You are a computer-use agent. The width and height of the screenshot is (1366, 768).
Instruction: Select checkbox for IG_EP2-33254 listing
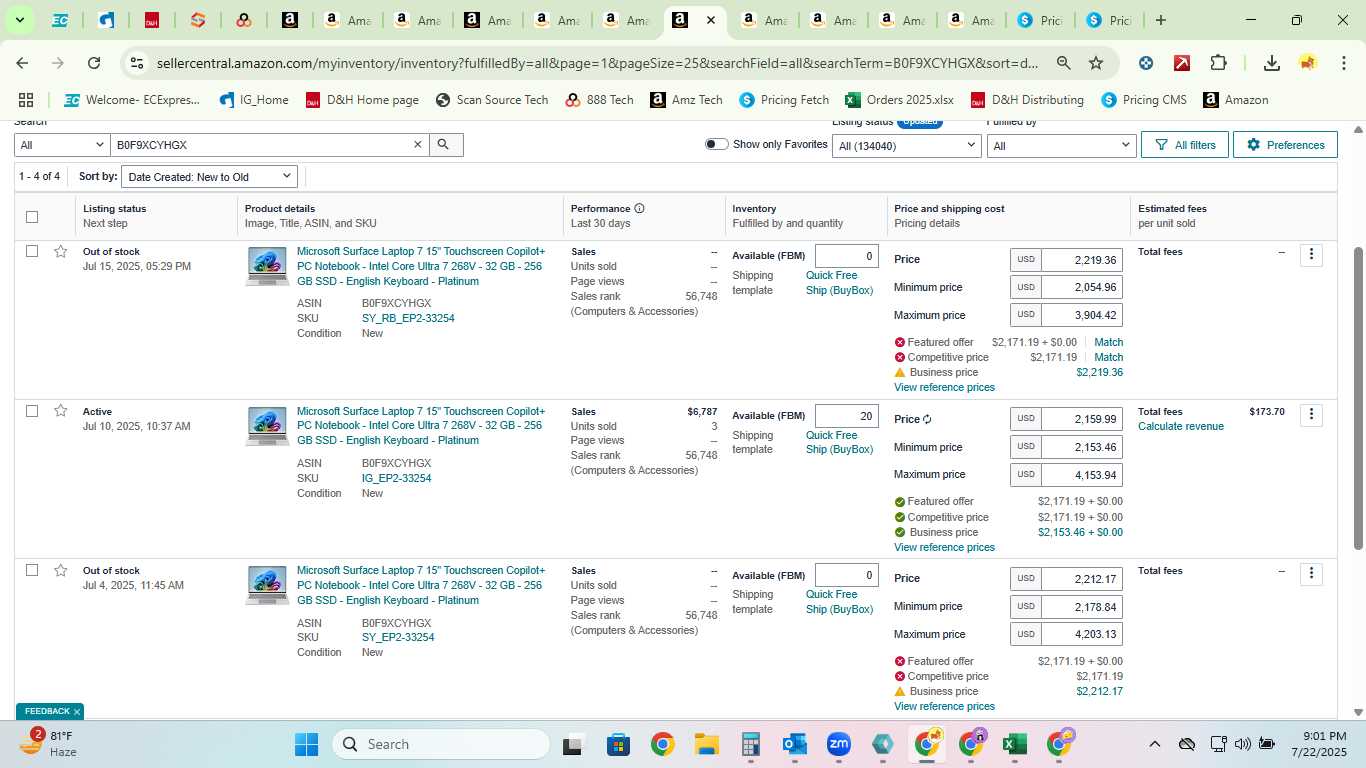pos(32,411)
